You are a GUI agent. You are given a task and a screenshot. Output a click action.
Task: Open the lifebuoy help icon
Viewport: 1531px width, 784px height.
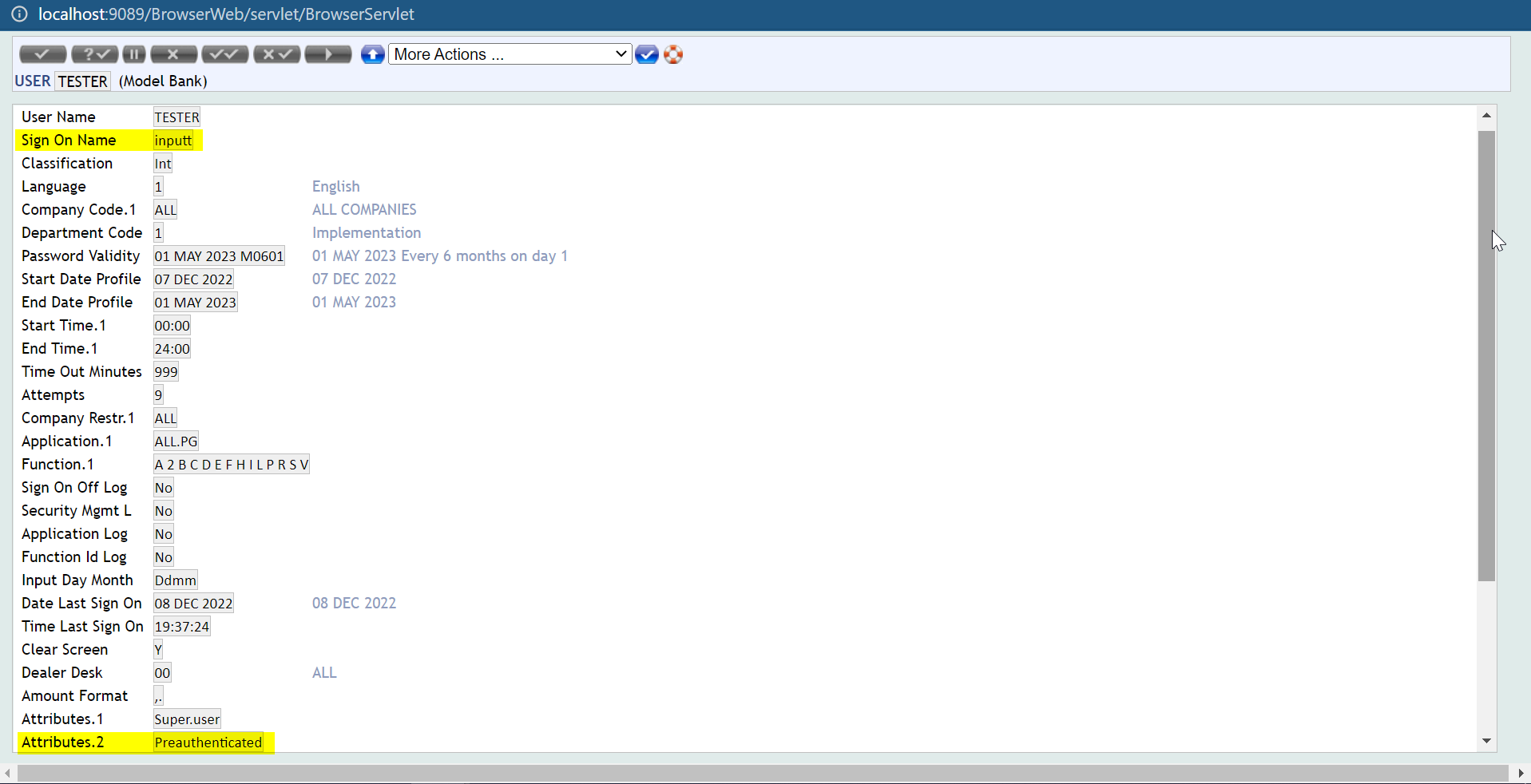point(673,54)
